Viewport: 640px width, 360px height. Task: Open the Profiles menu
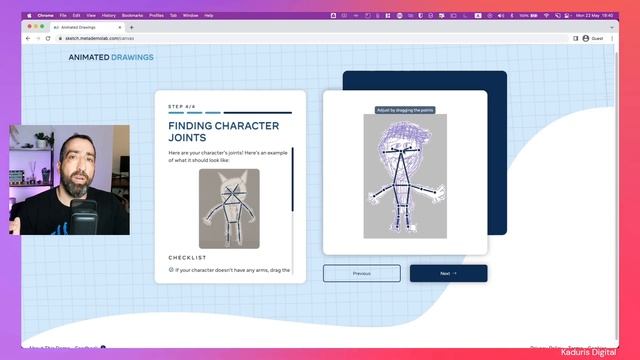(156, 16)
